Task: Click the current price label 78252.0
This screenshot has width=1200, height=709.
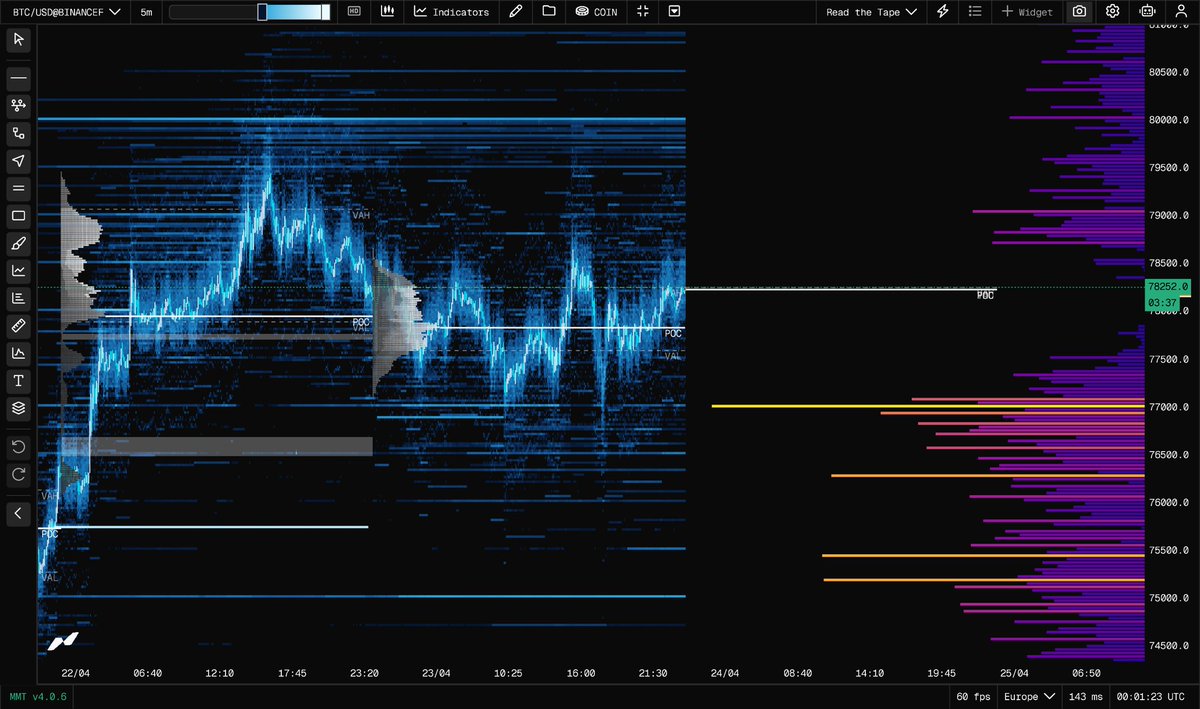Action: [1167, 287]
